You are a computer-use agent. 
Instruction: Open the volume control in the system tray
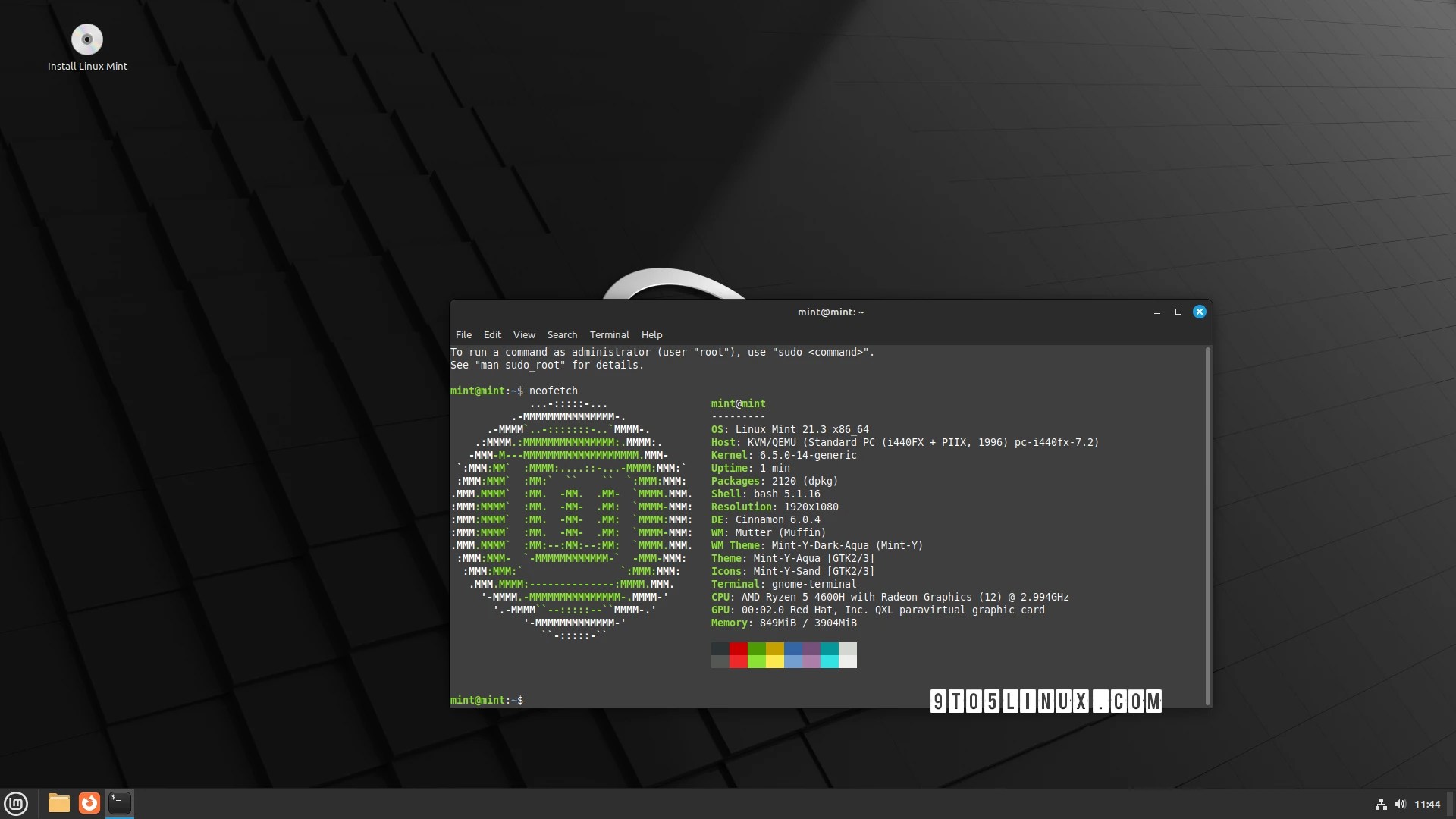coord(1400,804)
